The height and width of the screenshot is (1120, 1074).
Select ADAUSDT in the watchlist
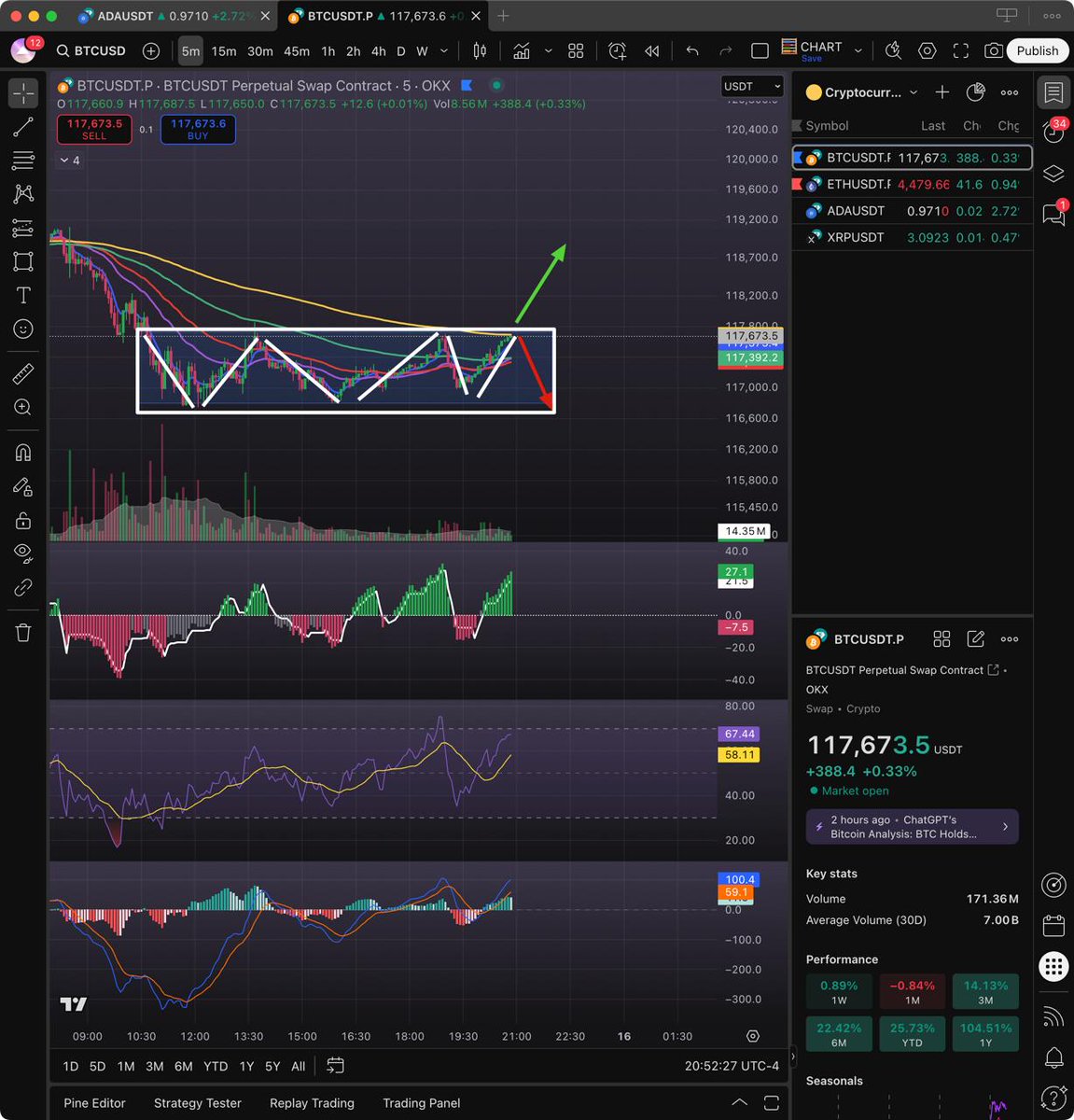coord(912,211)
